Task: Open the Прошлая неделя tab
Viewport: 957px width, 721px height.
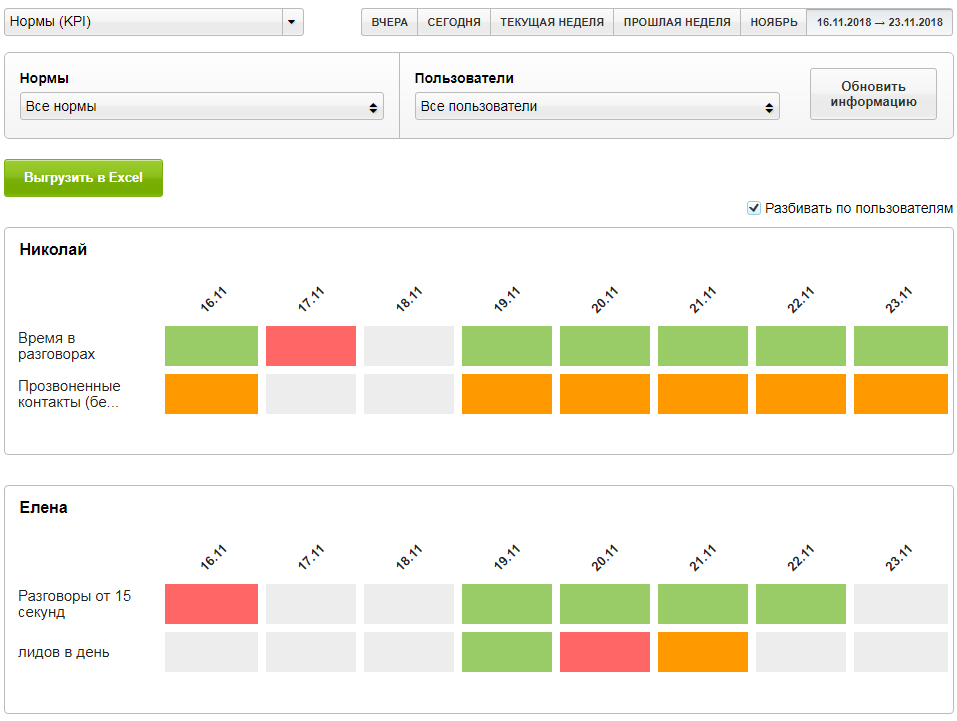Action: 677,22
